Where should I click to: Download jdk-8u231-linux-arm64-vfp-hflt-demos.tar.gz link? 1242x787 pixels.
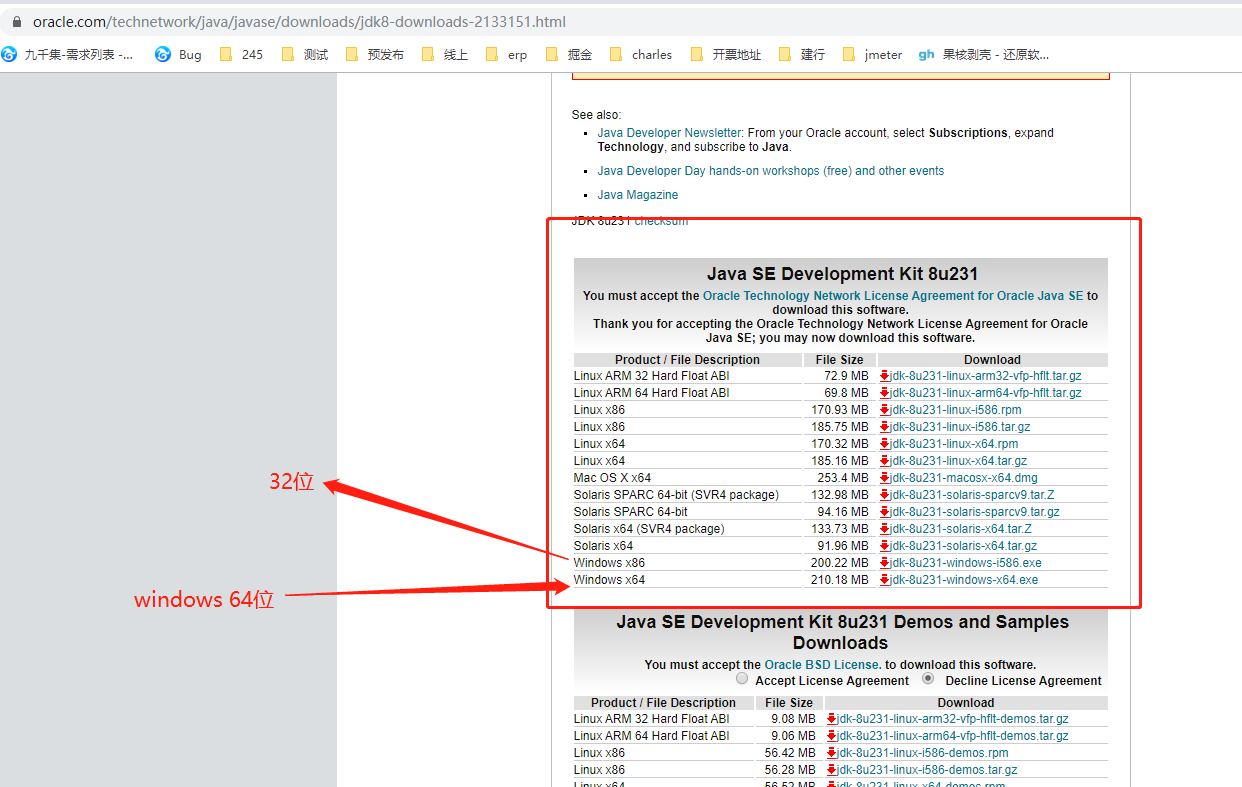tap(953, 736)
